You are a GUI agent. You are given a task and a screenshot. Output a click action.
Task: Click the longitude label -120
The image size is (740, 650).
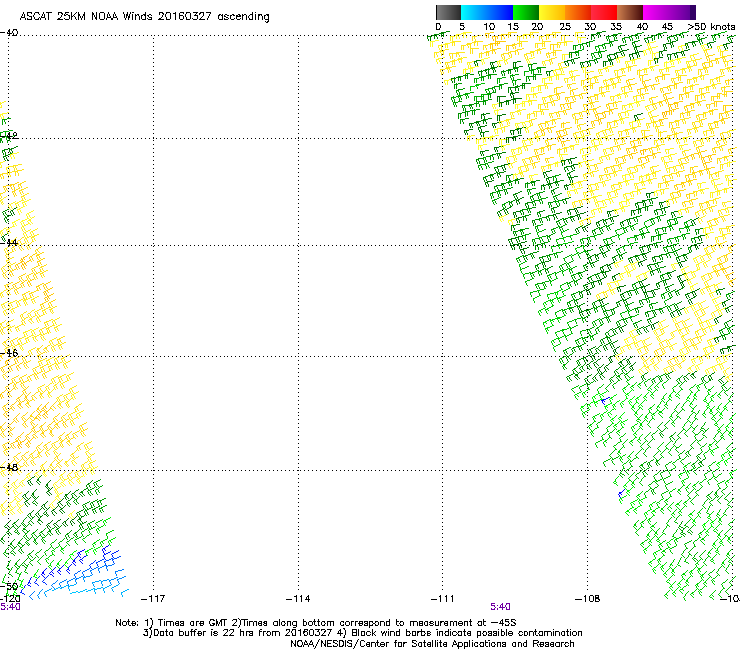pyautogui.click(x=10, y=599)
